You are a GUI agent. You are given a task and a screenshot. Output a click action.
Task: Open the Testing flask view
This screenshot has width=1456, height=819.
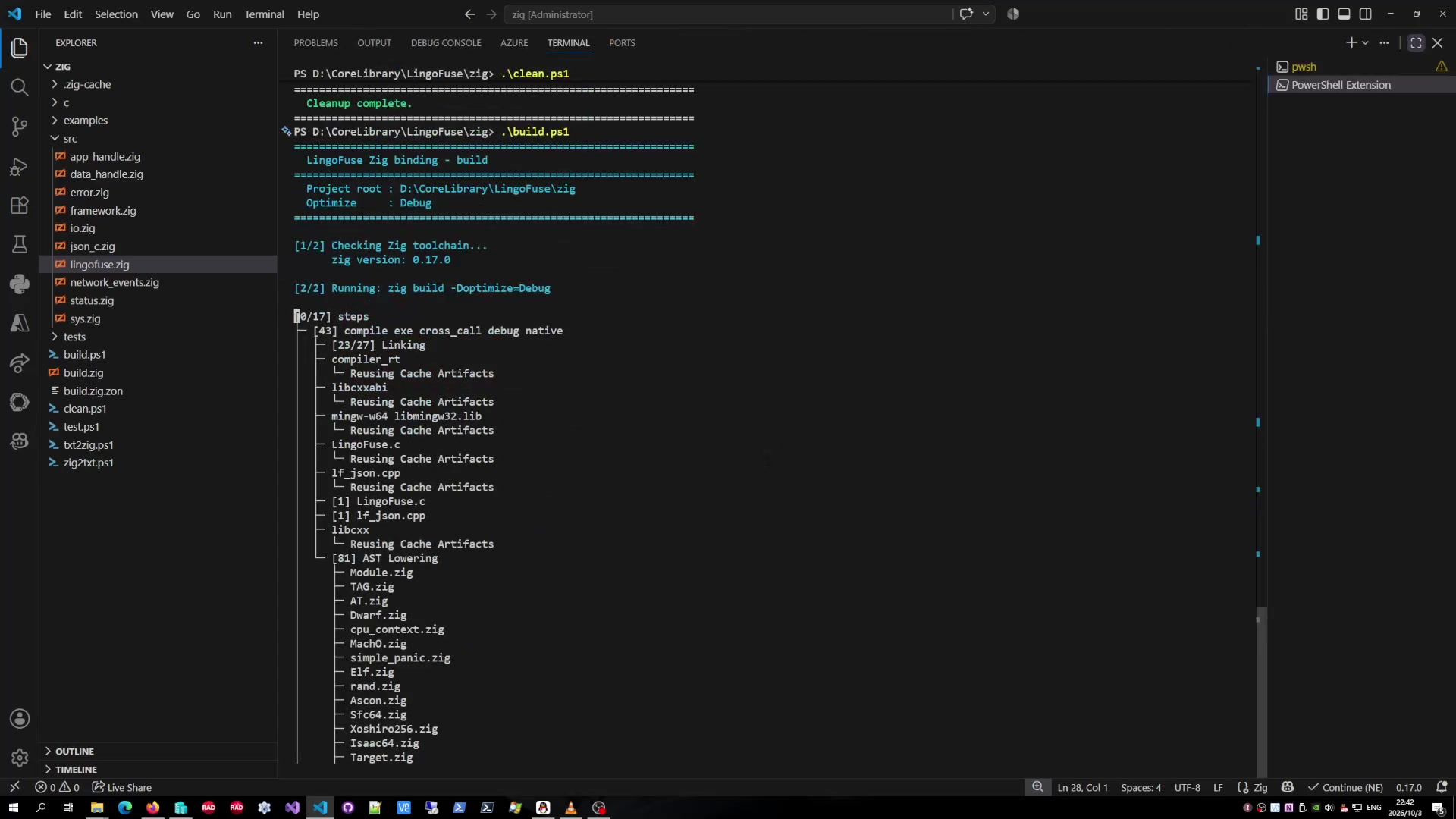click(20, 245)
